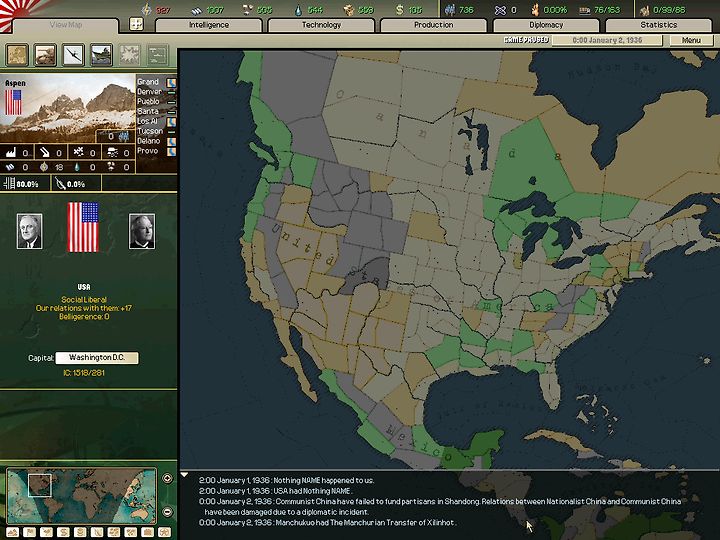The width and height of the screenshot is (720, 540).
Task: Click the transport capacity icon showing 76/153
Action: [585, 10]
